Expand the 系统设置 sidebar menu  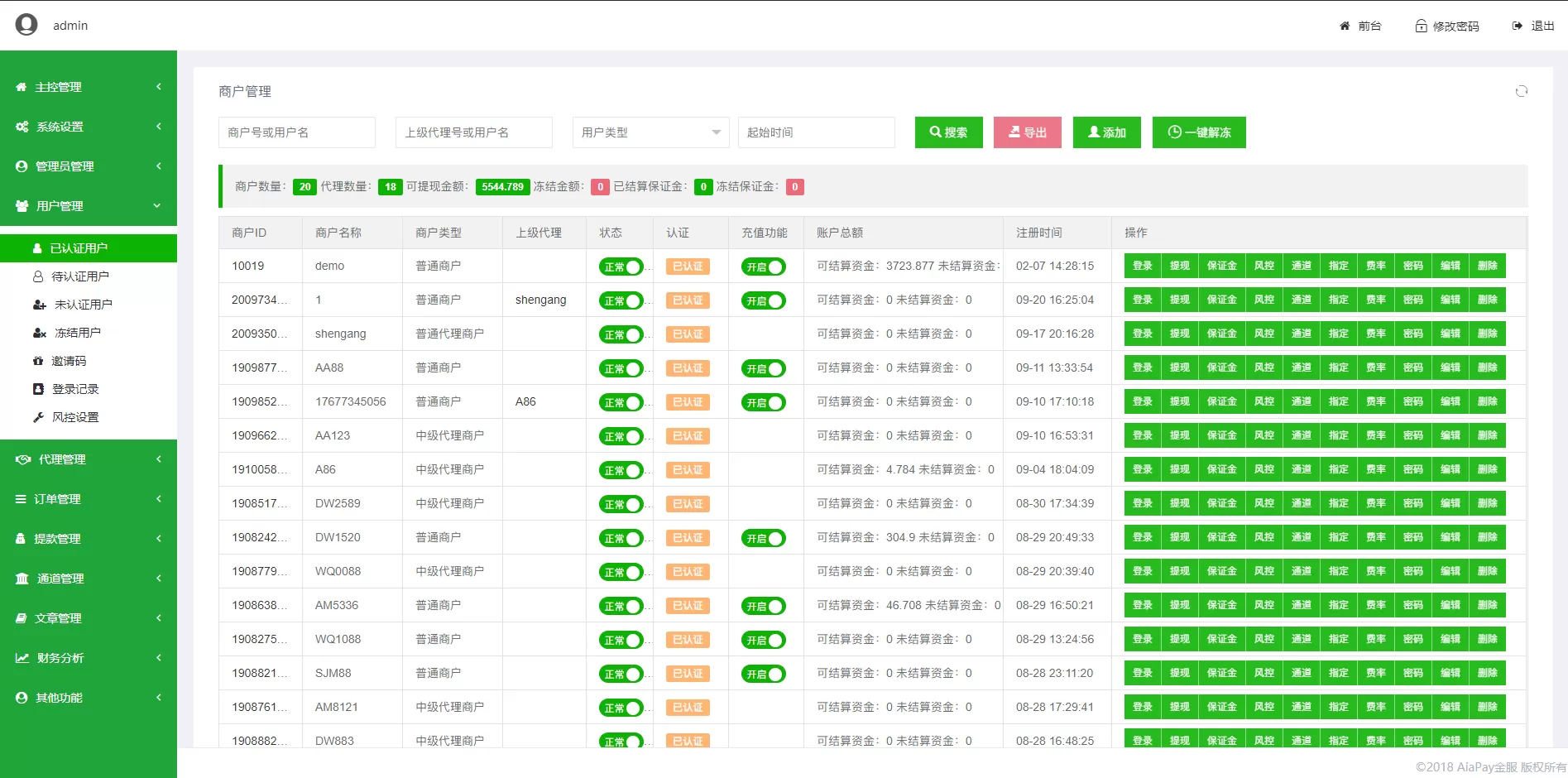tap(89, 127)
